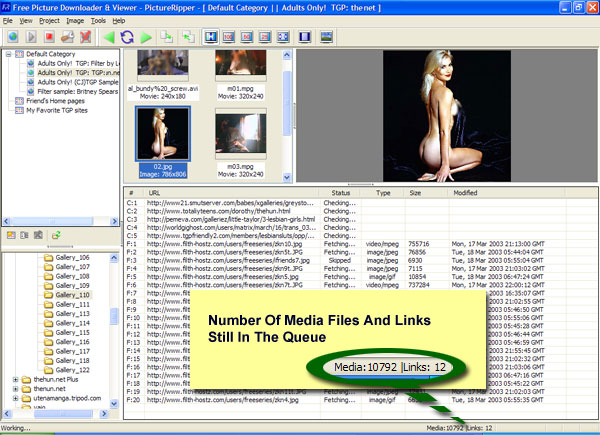The image size is (600, 435).
Task: Set zoom to 25 percent icon
Action: [x=264, y=37]
